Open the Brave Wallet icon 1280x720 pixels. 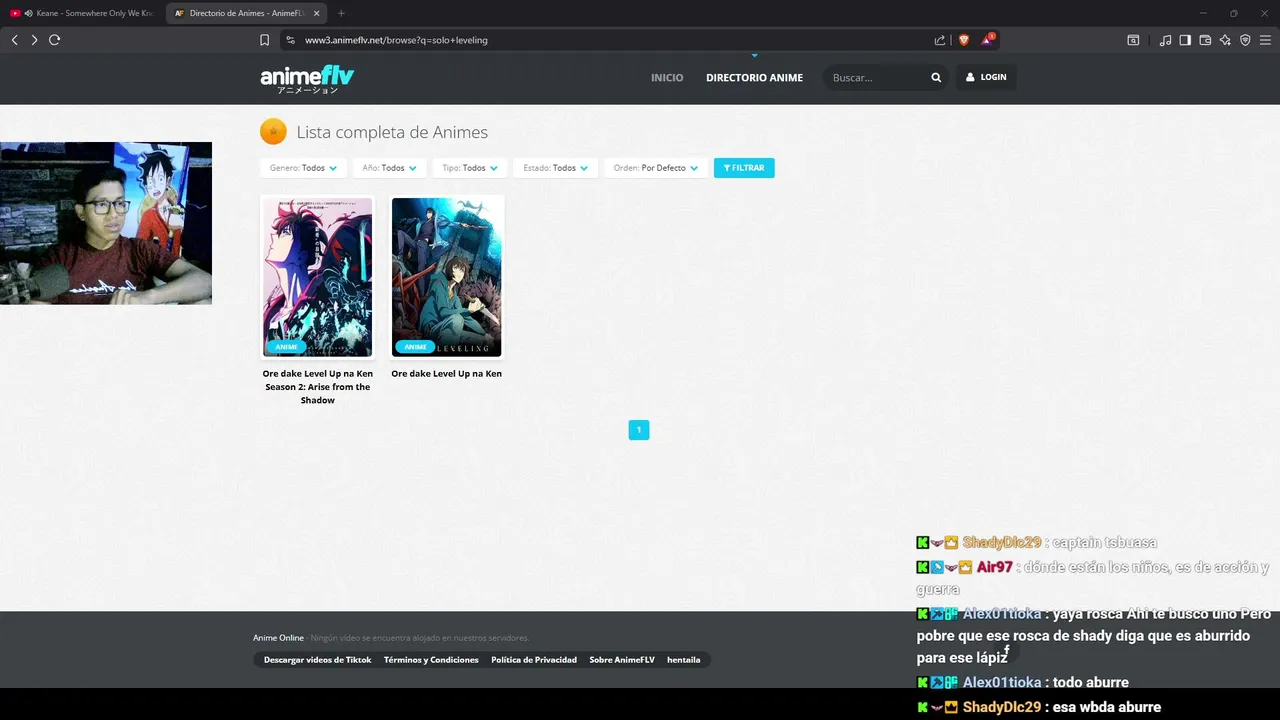click(x=1205, y=40)
